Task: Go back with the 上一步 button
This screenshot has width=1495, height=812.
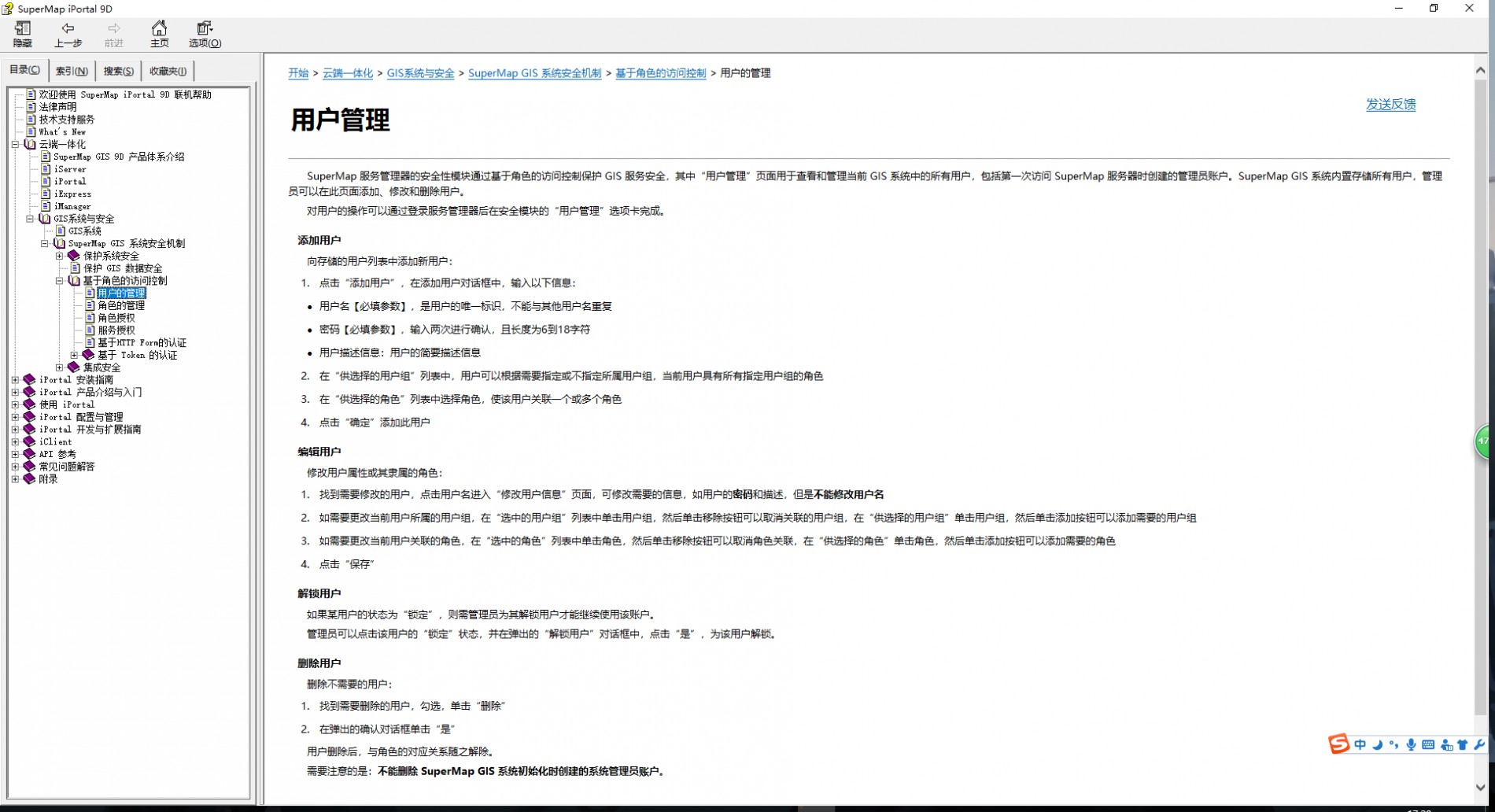Action: click(68, 35)
